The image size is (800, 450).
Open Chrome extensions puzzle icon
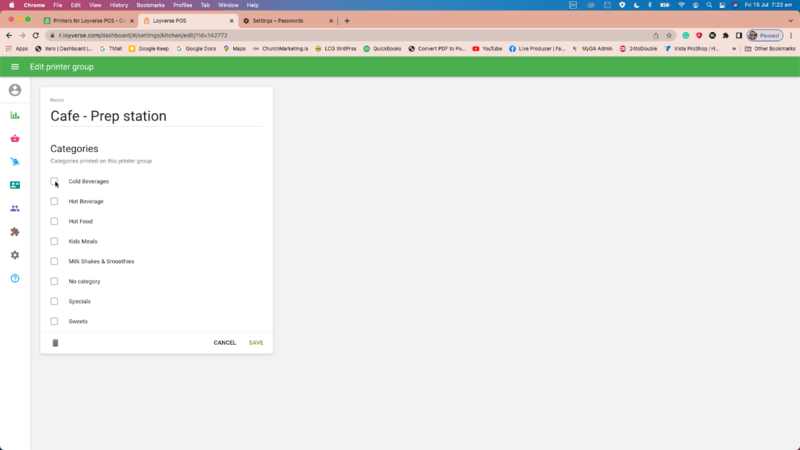click(726, 35)
